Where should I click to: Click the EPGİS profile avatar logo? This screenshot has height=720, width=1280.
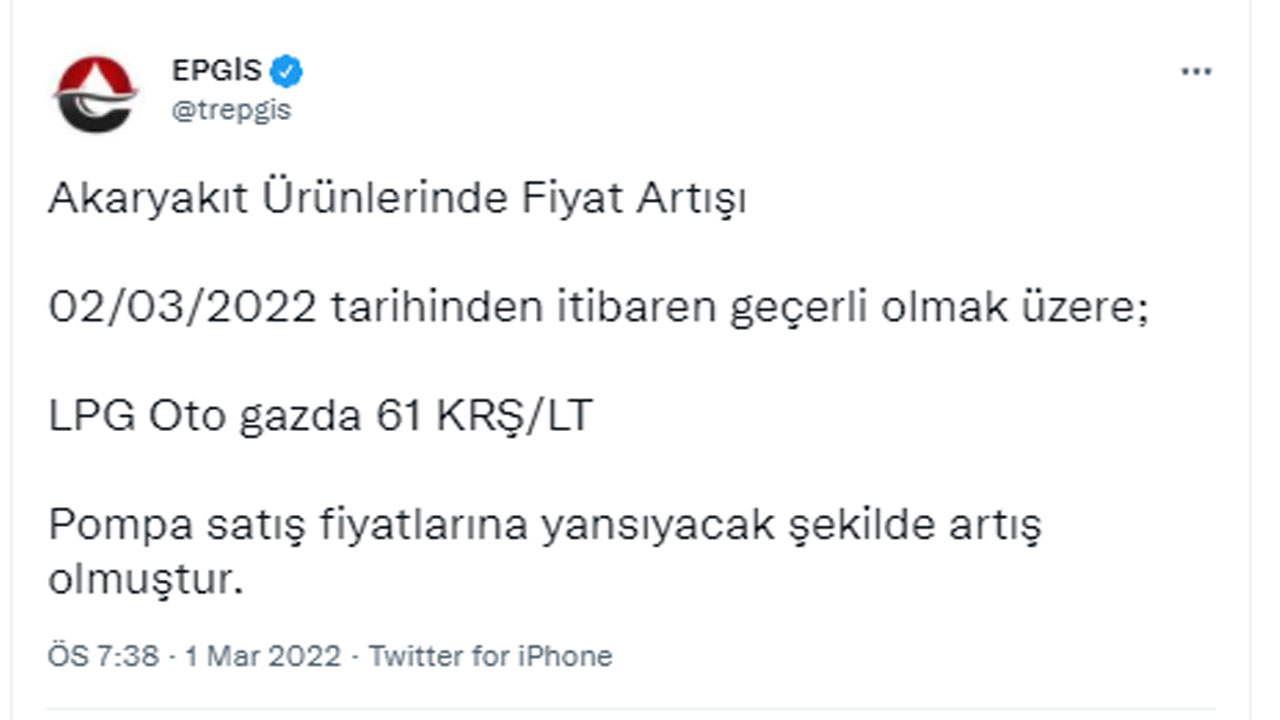[x=93, y=88]
